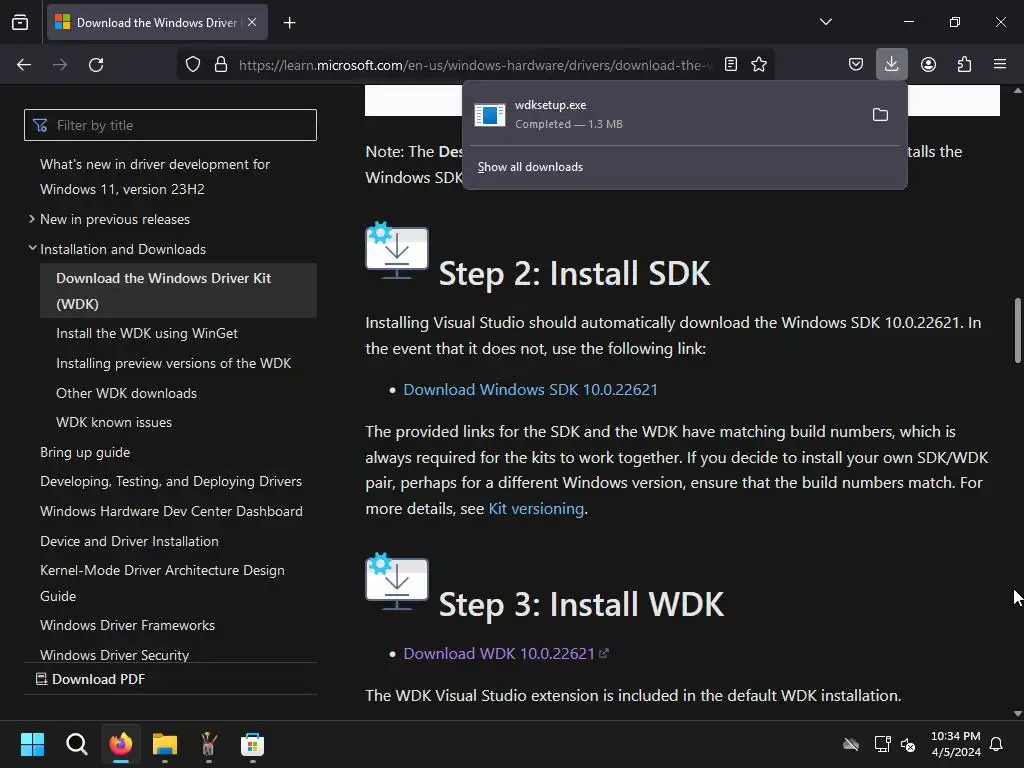The height and width of the screenshot is (768, 1024).
Task: Go forward one page
Action: click(60, 65)
